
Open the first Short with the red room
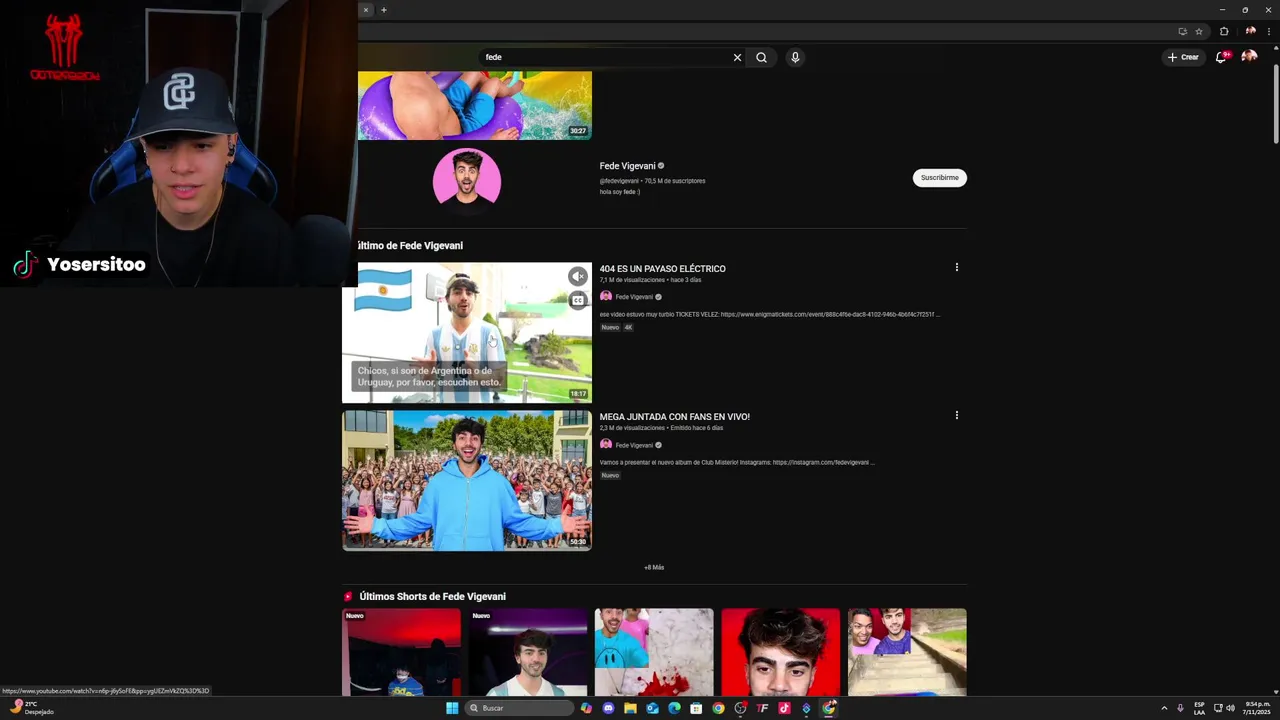coord(401,652)
